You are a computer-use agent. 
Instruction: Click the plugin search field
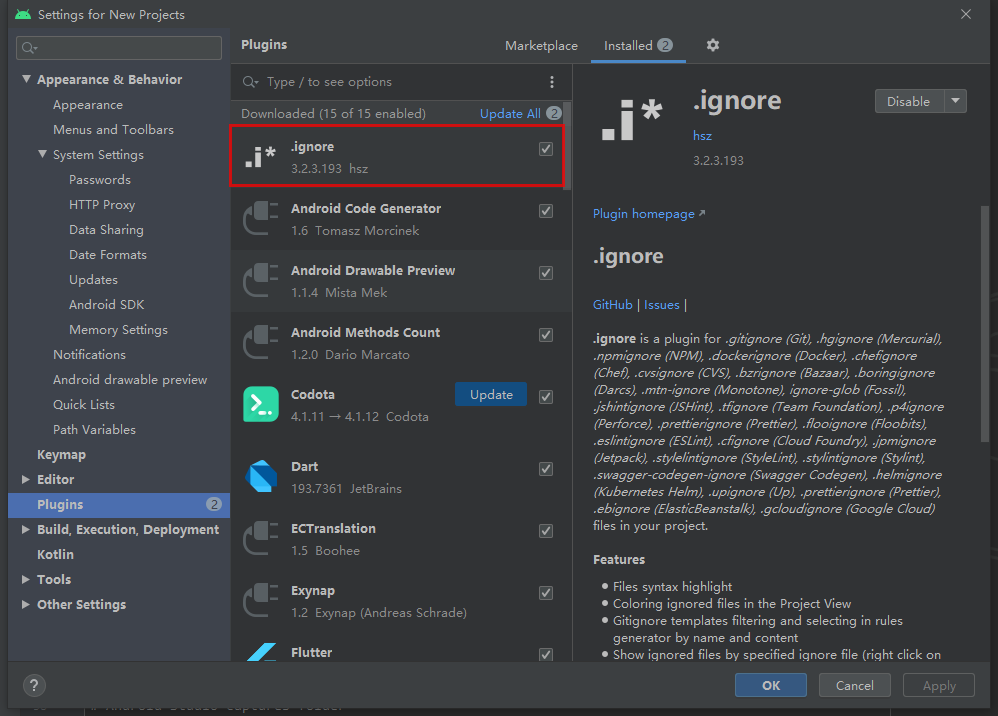pos(400,82)
